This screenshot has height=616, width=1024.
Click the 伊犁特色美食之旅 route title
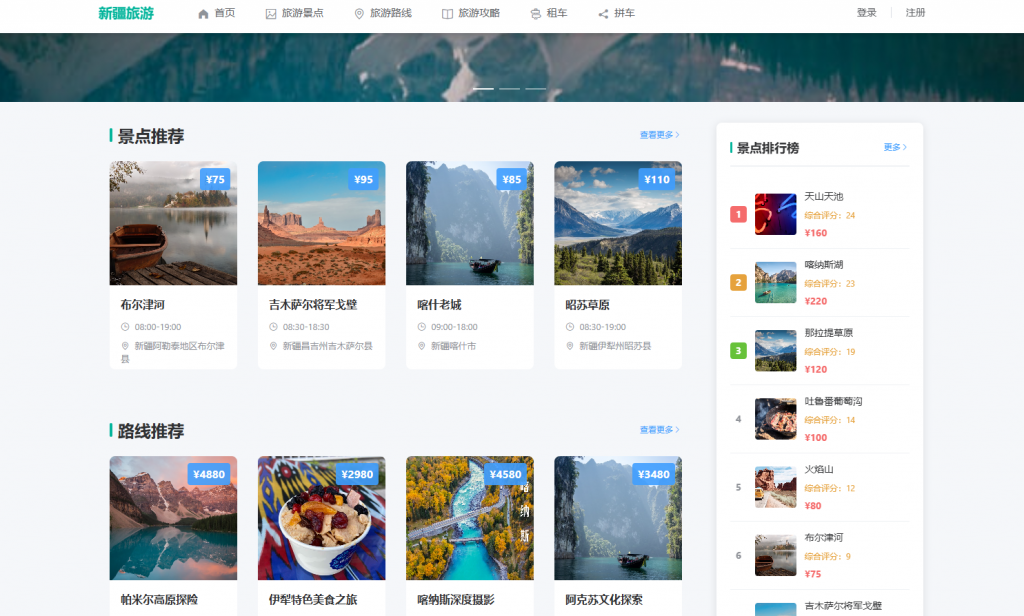pyautogui.click(x=313, y=600)
